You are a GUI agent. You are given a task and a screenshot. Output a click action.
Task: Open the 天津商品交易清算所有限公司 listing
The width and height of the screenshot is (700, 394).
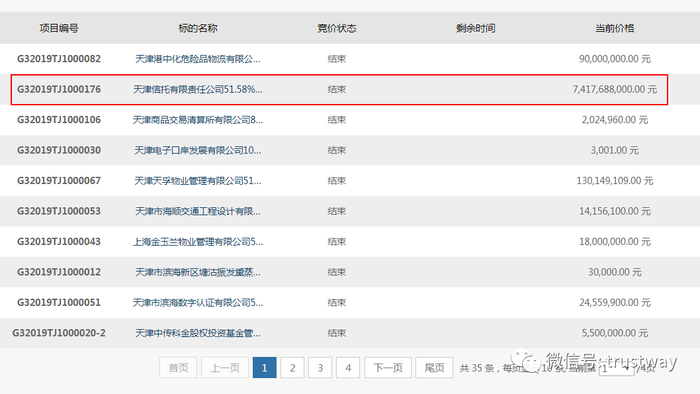[x=198, y=120]
